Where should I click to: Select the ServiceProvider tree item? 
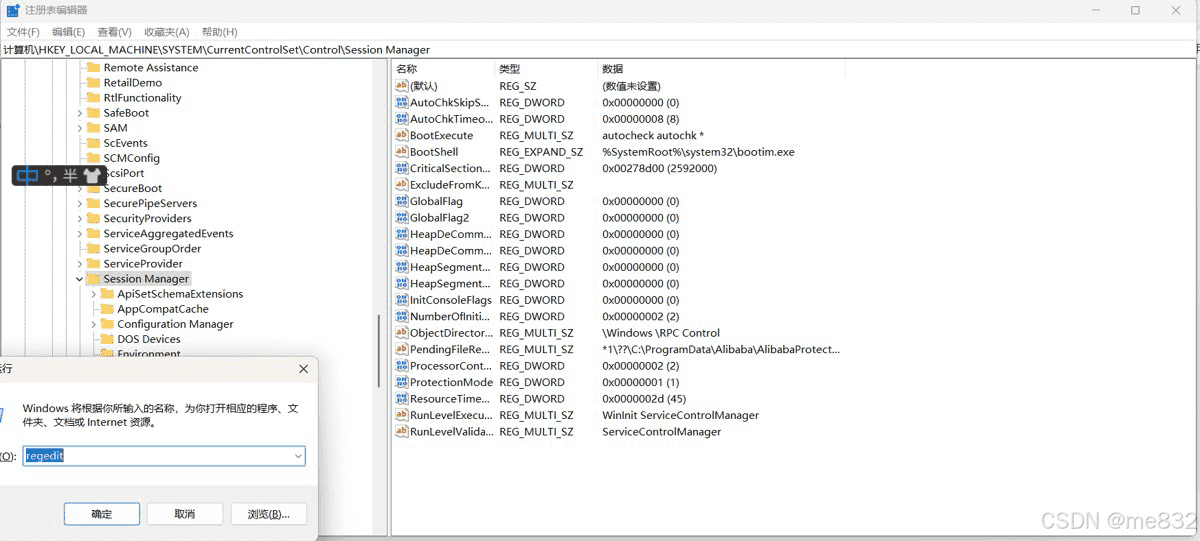[x=143, y=264]
